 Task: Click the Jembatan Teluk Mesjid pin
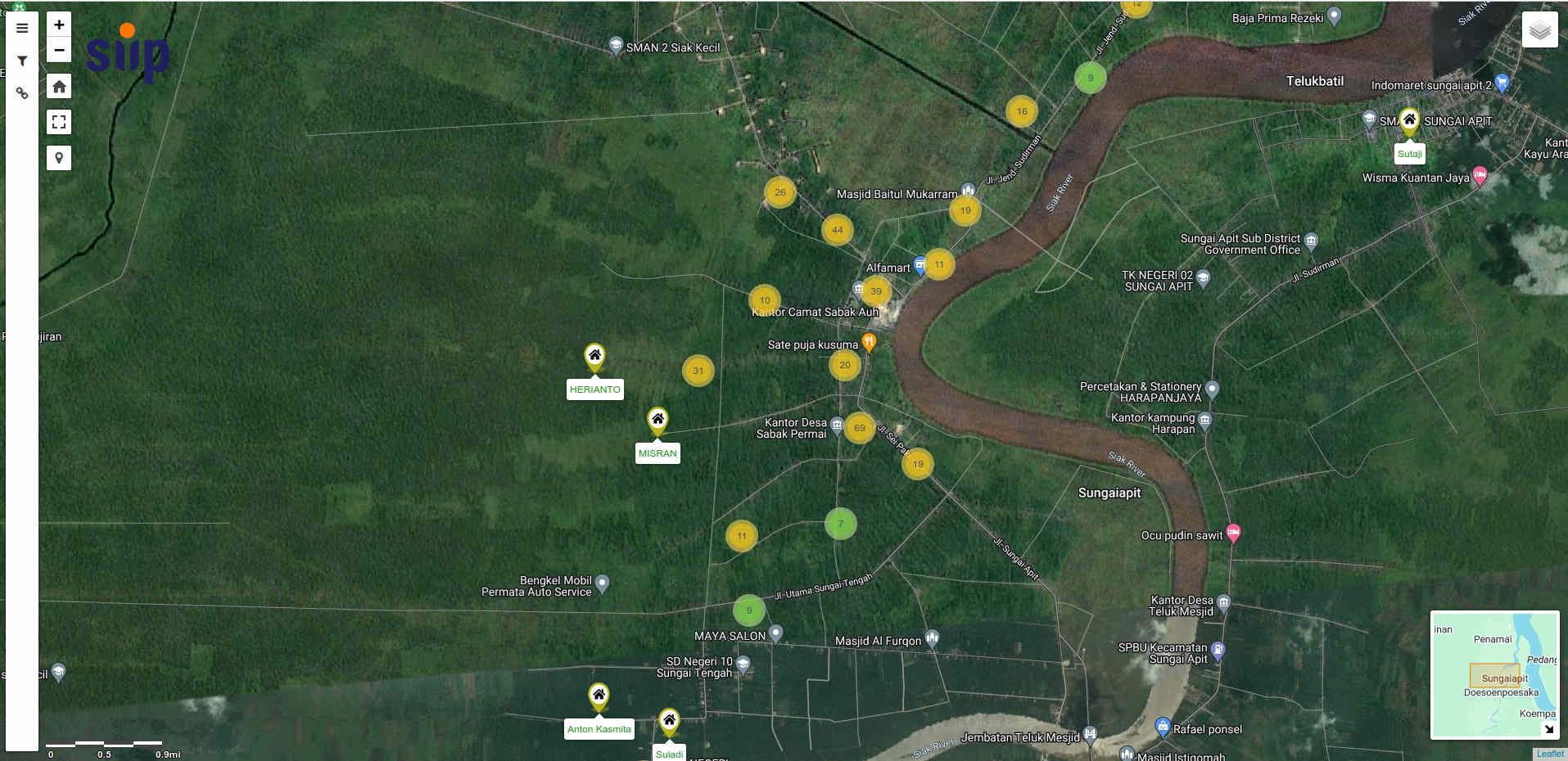click(1090, 735)
